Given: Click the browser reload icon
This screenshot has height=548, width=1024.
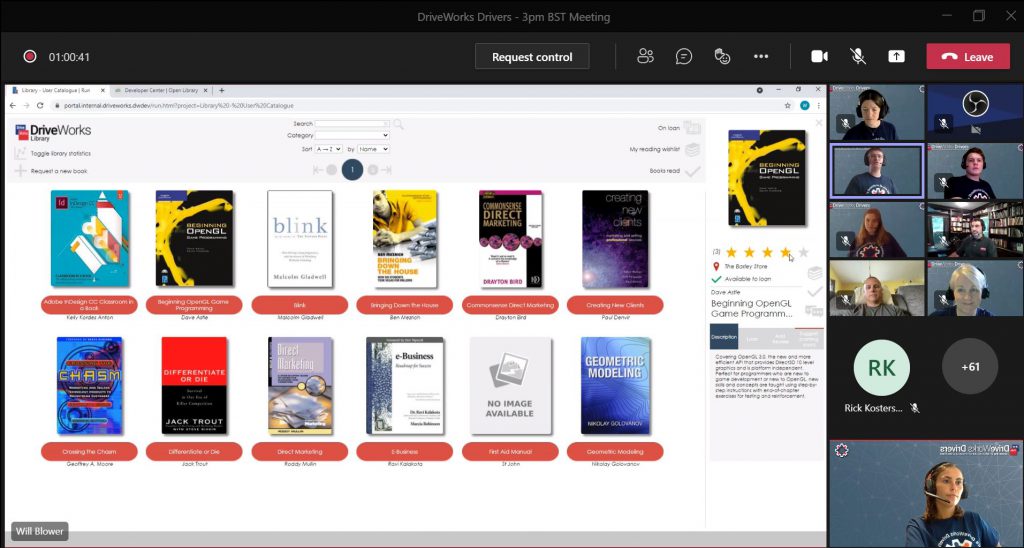Looking at the screenshot, I should pyautogui.click(x=41, y=105).
